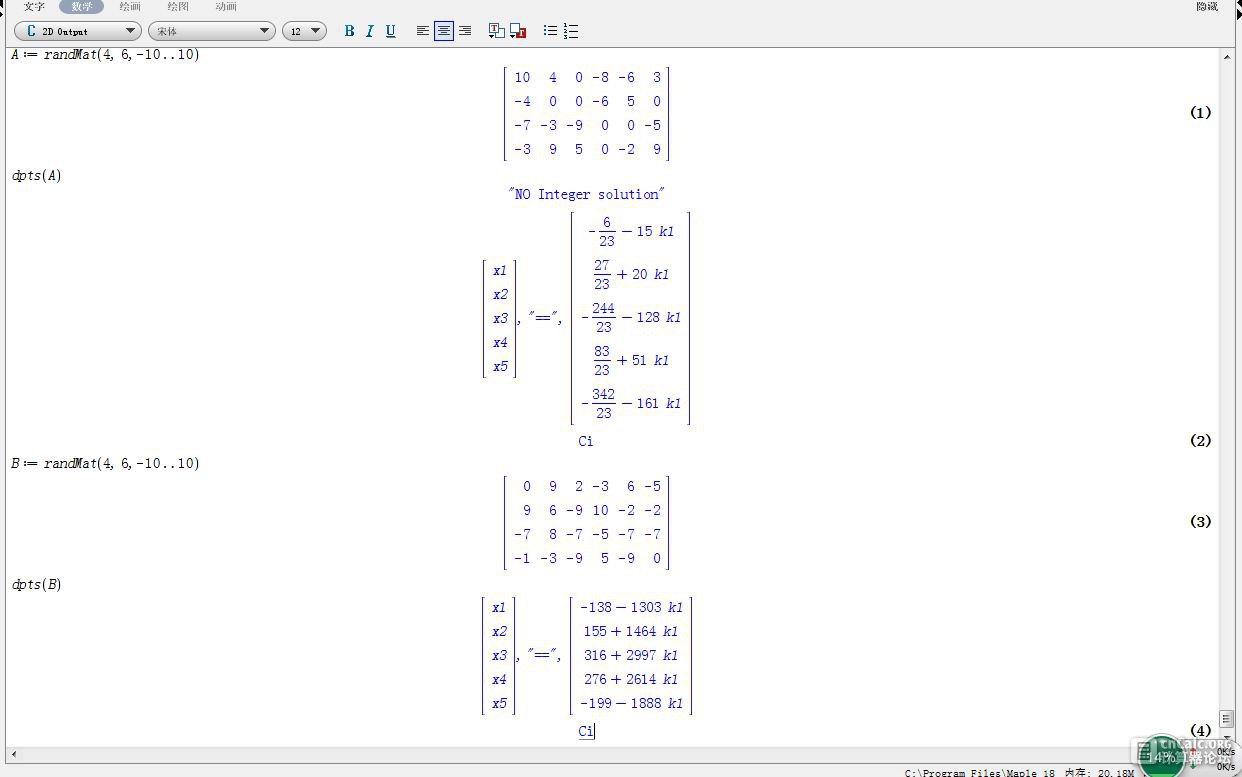The image size is (1242, 777).
Task: Click the Ci text under first solution
Action: [586, 441]
